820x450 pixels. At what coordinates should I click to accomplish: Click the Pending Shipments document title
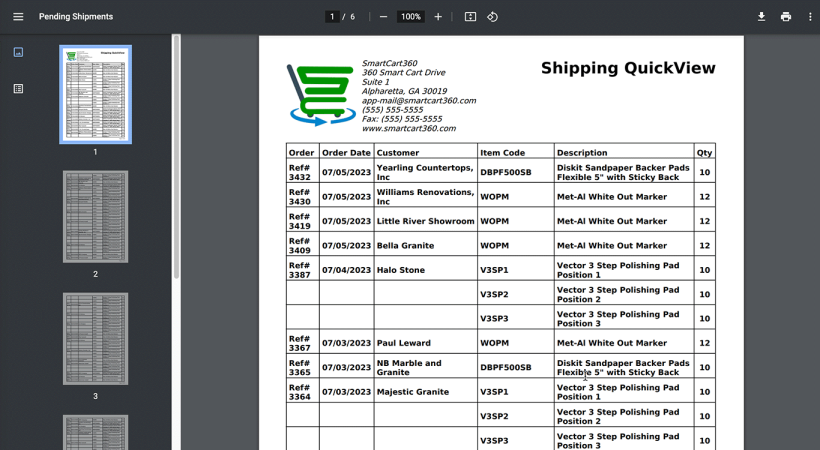[x=76, y=17]
